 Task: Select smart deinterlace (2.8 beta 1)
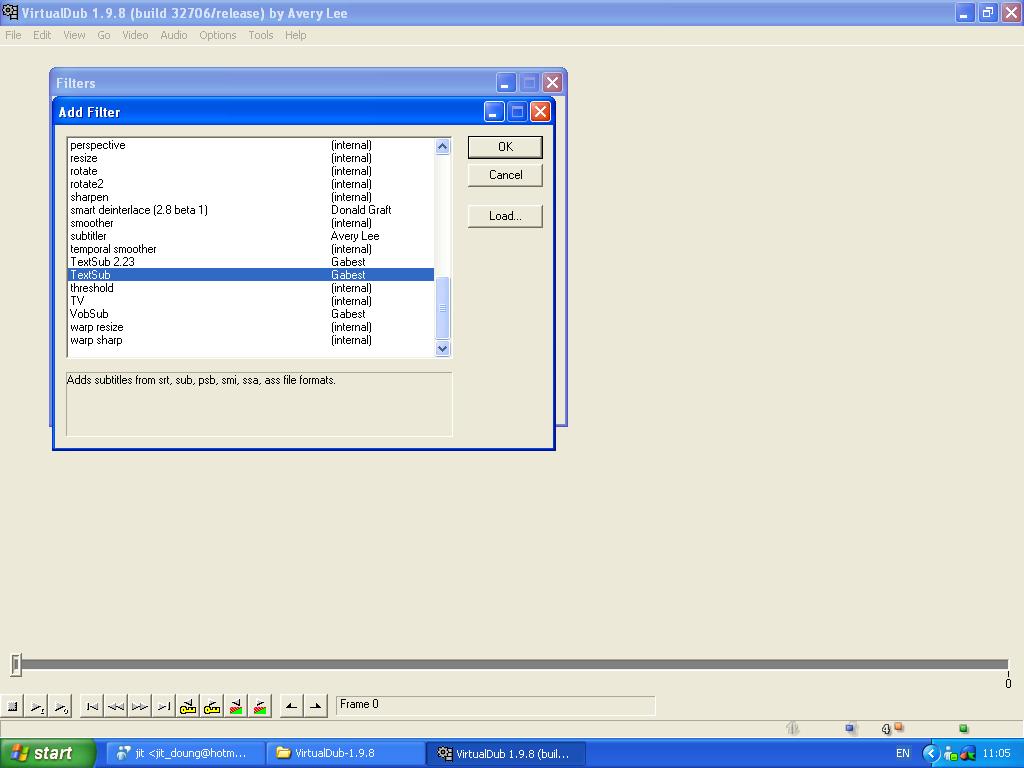(251, 210)
